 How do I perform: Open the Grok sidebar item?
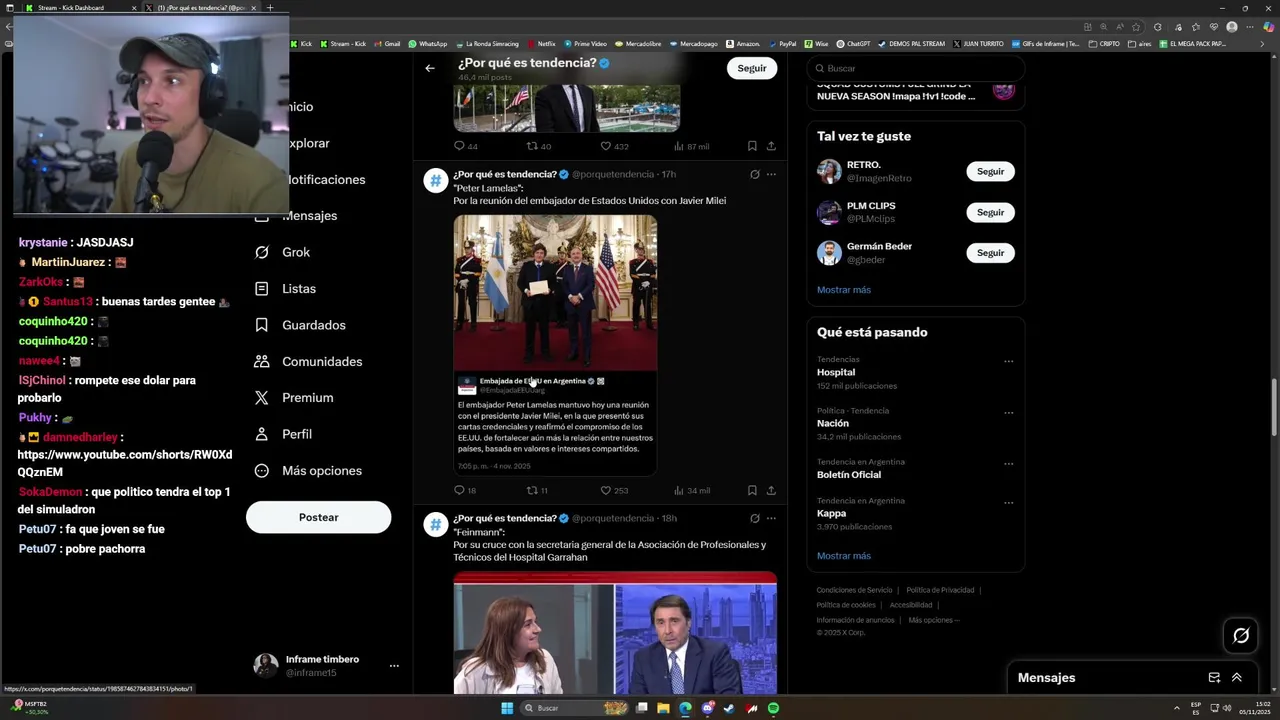(x=283, y=252)
